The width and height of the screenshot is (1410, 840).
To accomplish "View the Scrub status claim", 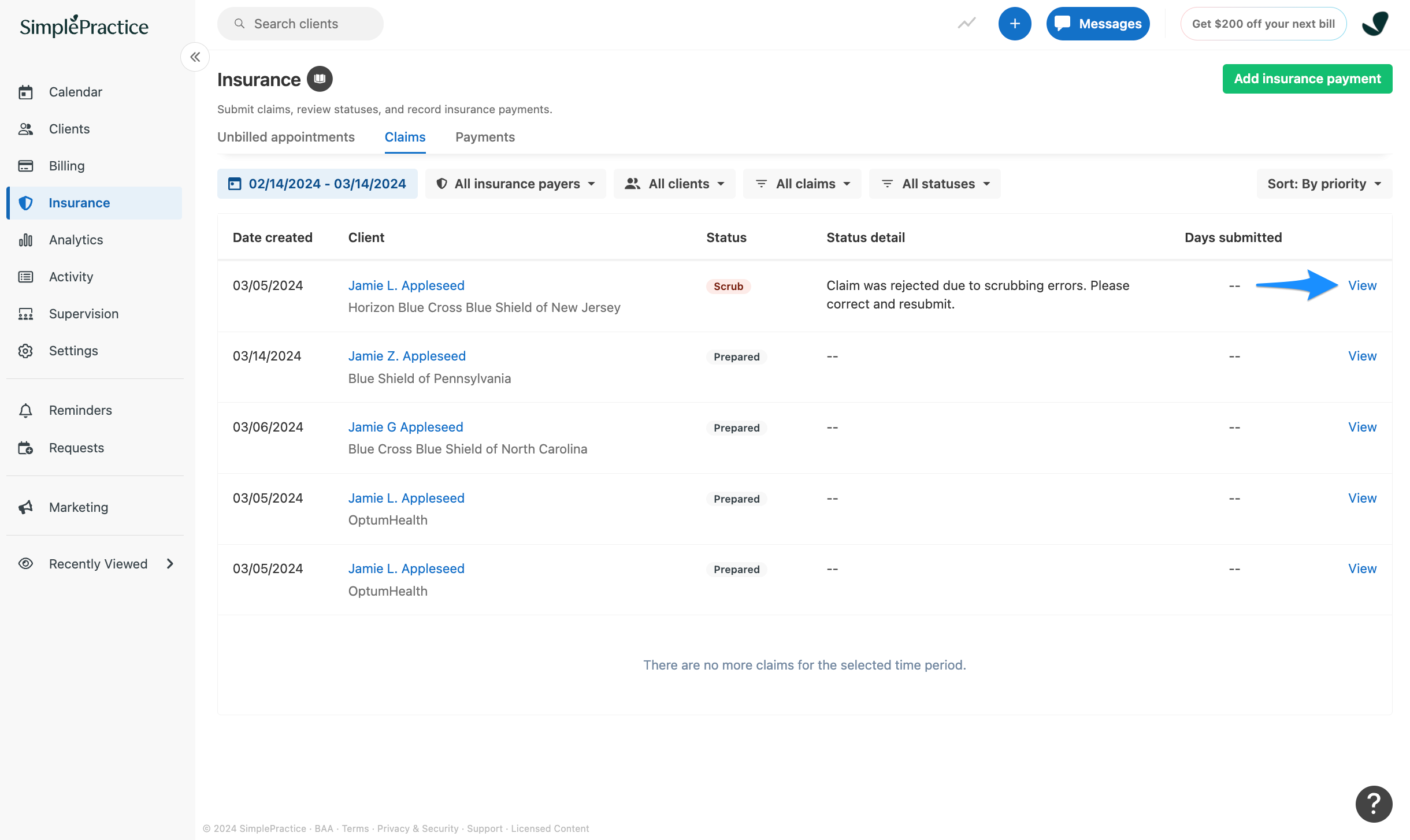I will tap(1362, 285).
